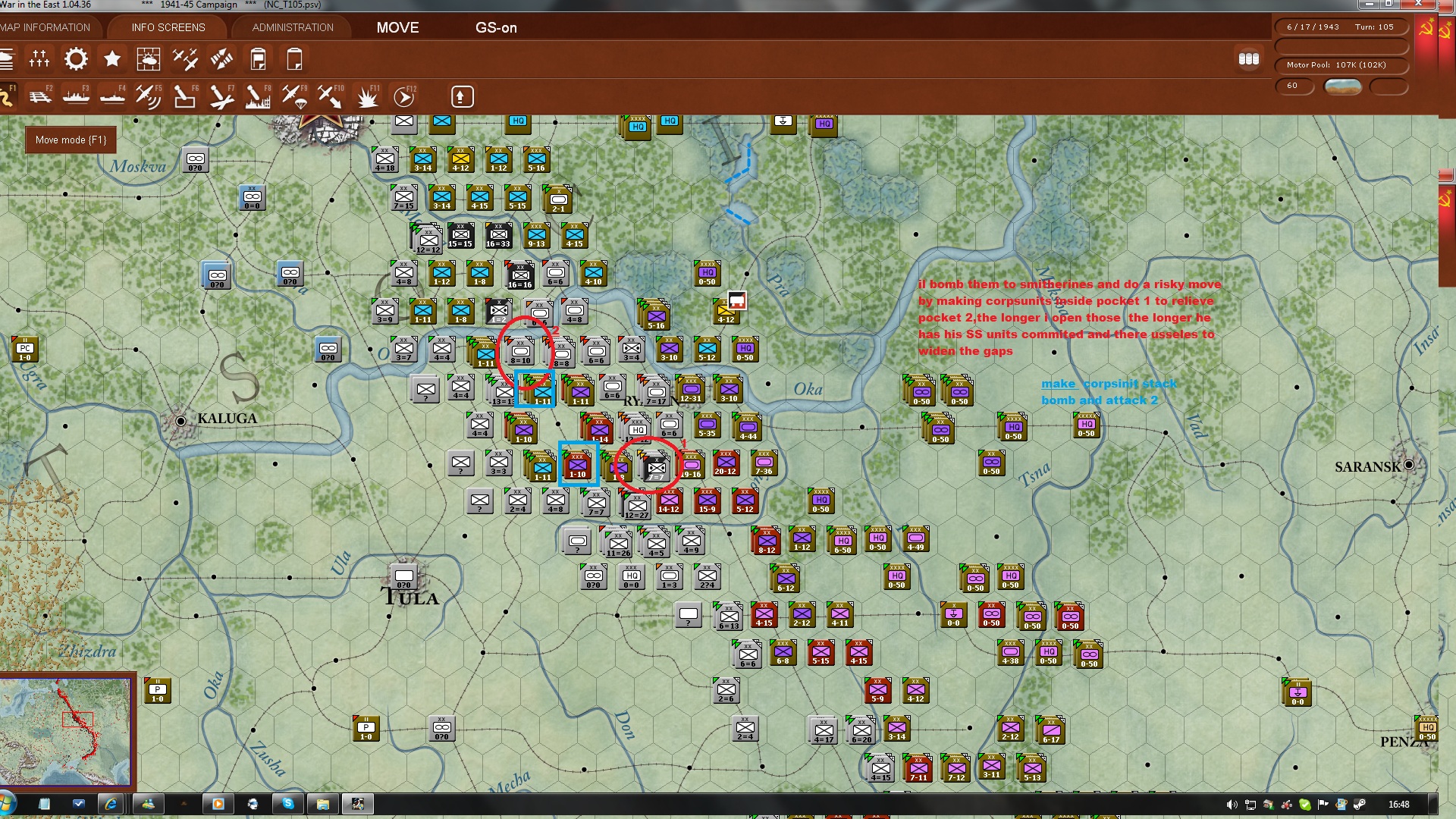Click the terrain weather indicator pill
Image resolution: width=1456 pixels, height=819 pixels.
pos(1342,86)
